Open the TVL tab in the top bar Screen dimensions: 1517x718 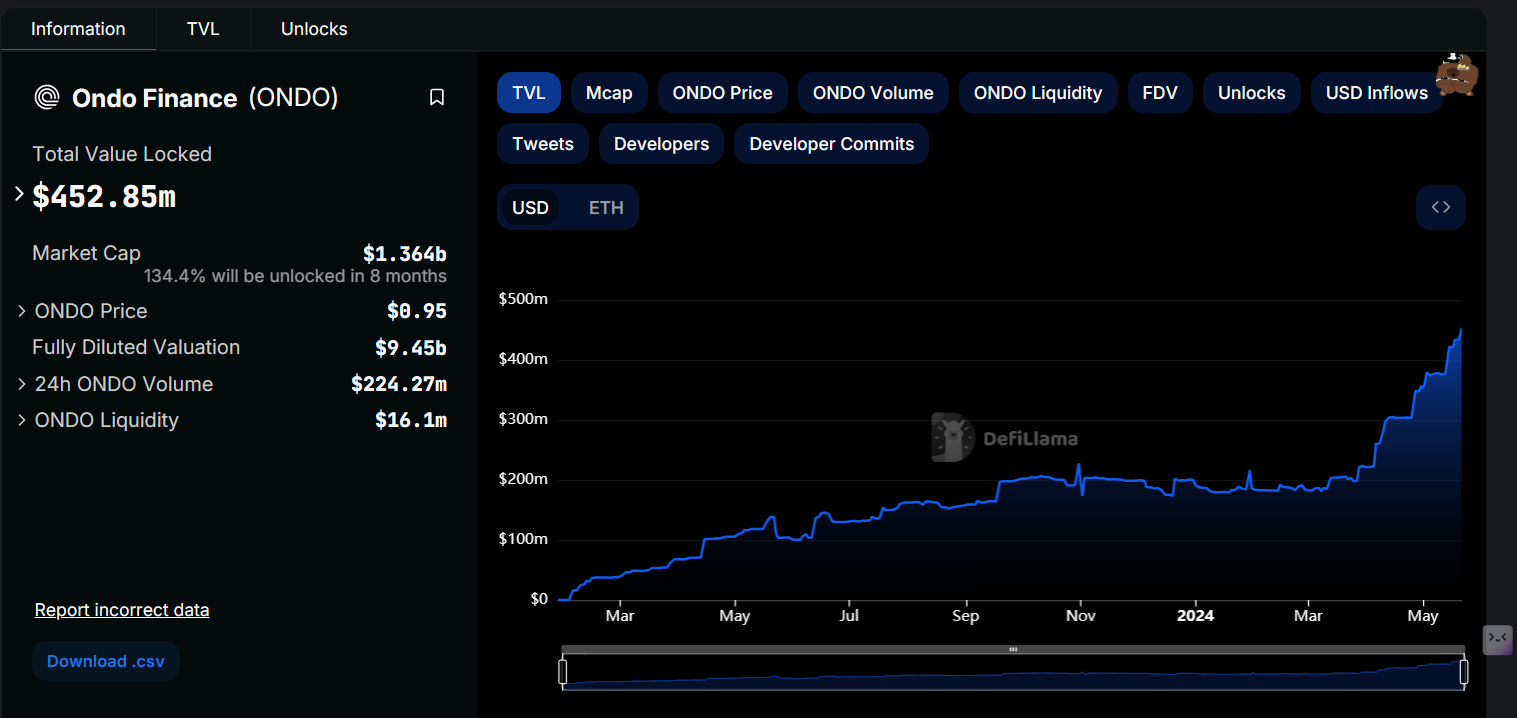click(203, 29)
